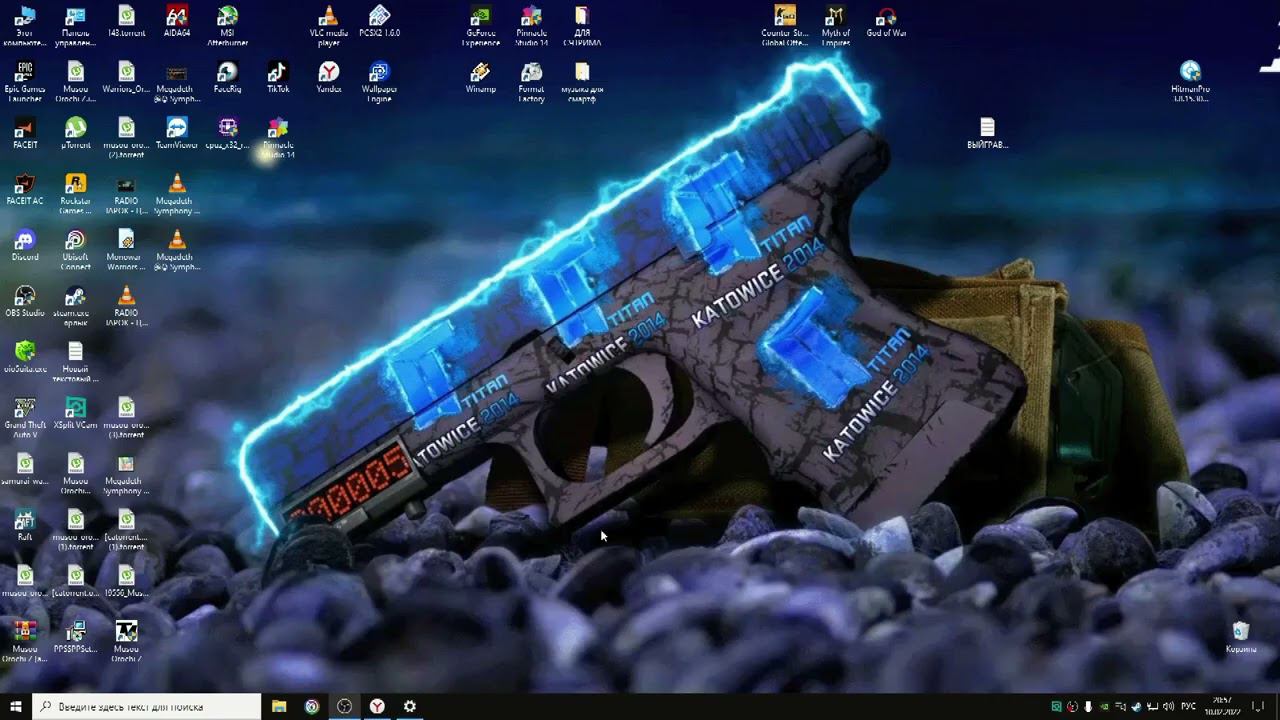
Task: Select the ДЛЯ СТРИМА folder
Action: coord(582,26)
